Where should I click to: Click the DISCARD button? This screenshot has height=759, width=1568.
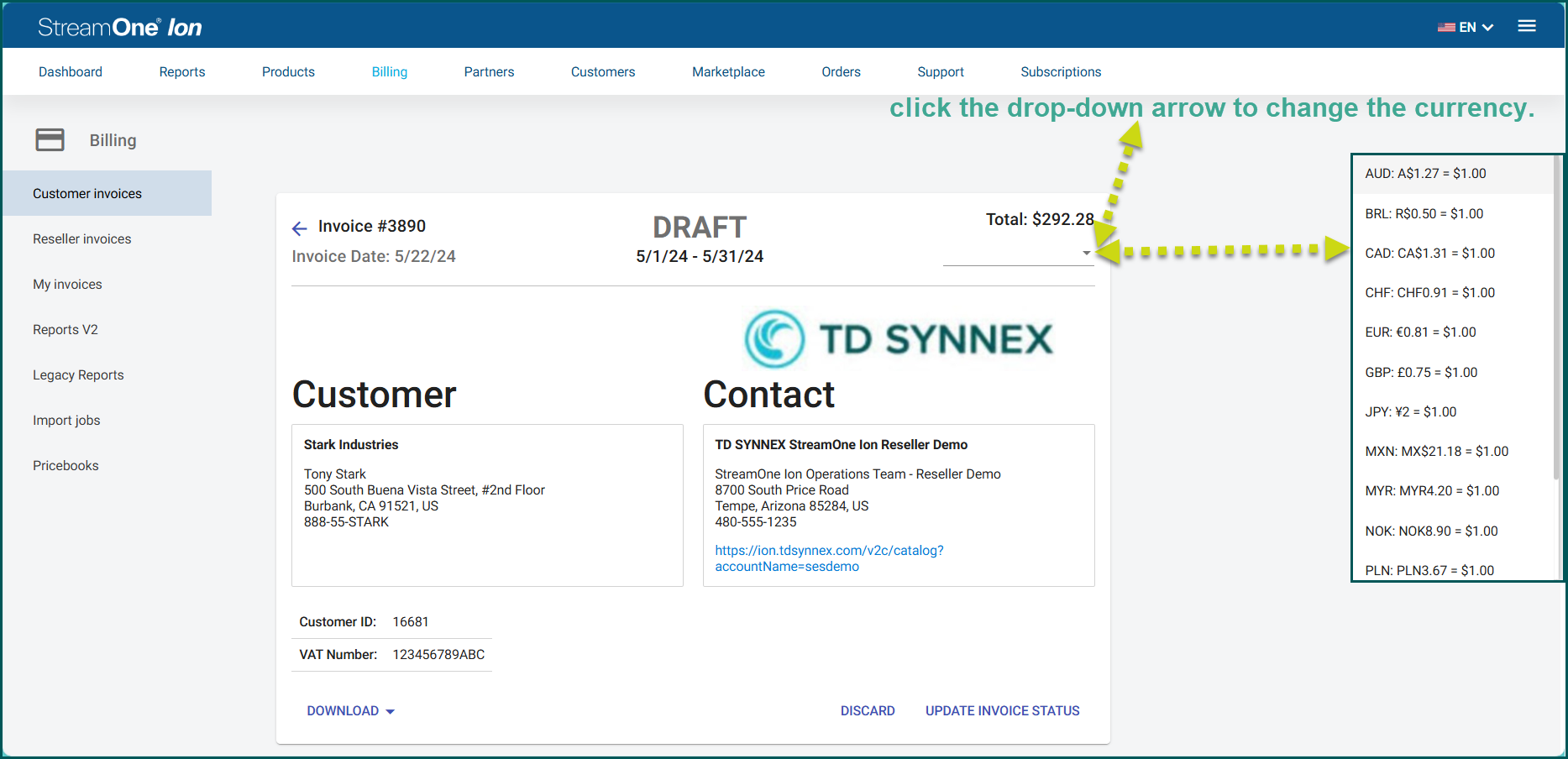pos(868,711)
